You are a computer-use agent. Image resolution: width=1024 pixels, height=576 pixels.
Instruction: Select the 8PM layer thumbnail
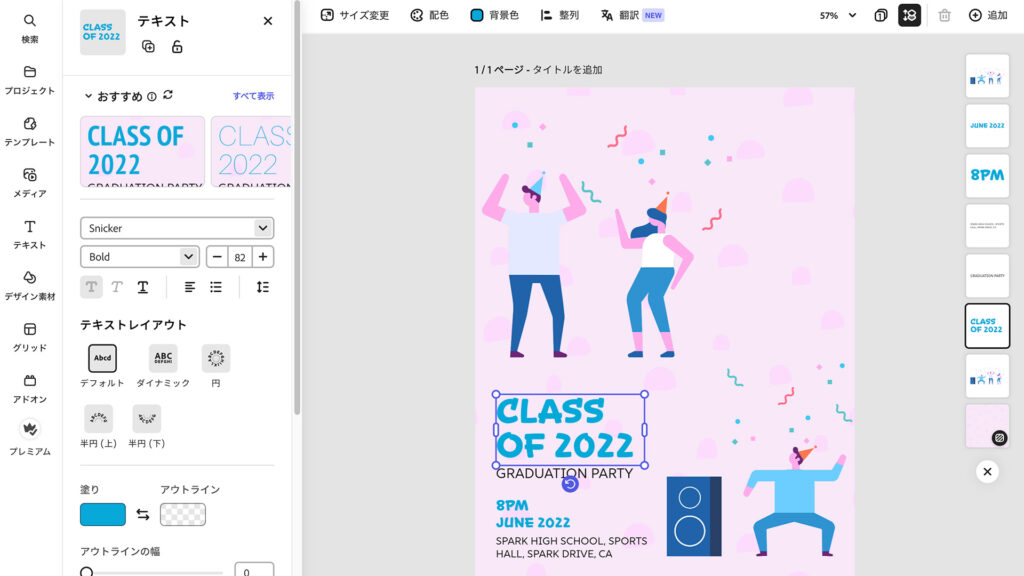pyautogui.click(x=987, y=175)
